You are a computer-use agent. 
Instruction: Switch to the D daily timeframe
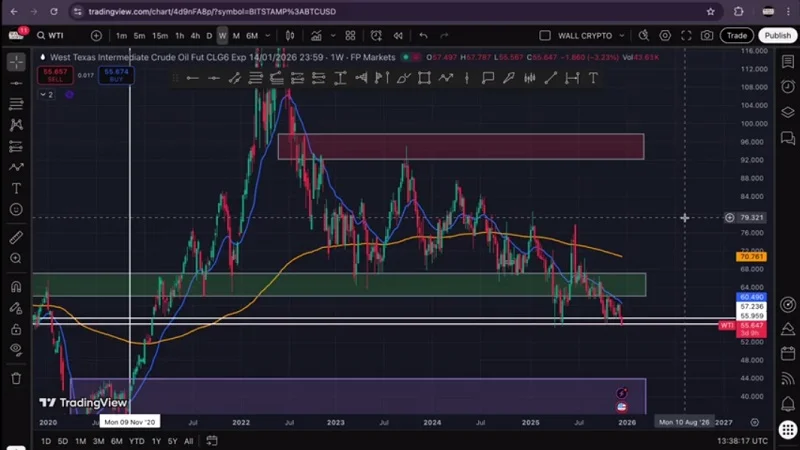tap(209, 35)
